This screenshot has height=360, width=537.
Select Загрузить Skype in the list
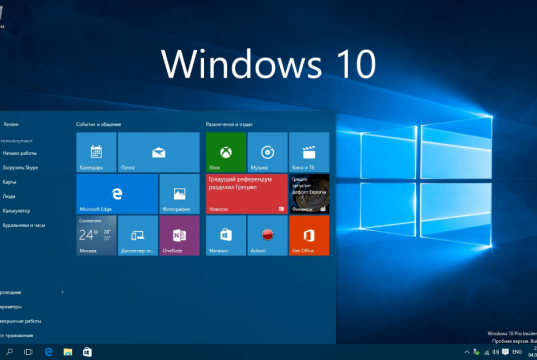point(20,167)
